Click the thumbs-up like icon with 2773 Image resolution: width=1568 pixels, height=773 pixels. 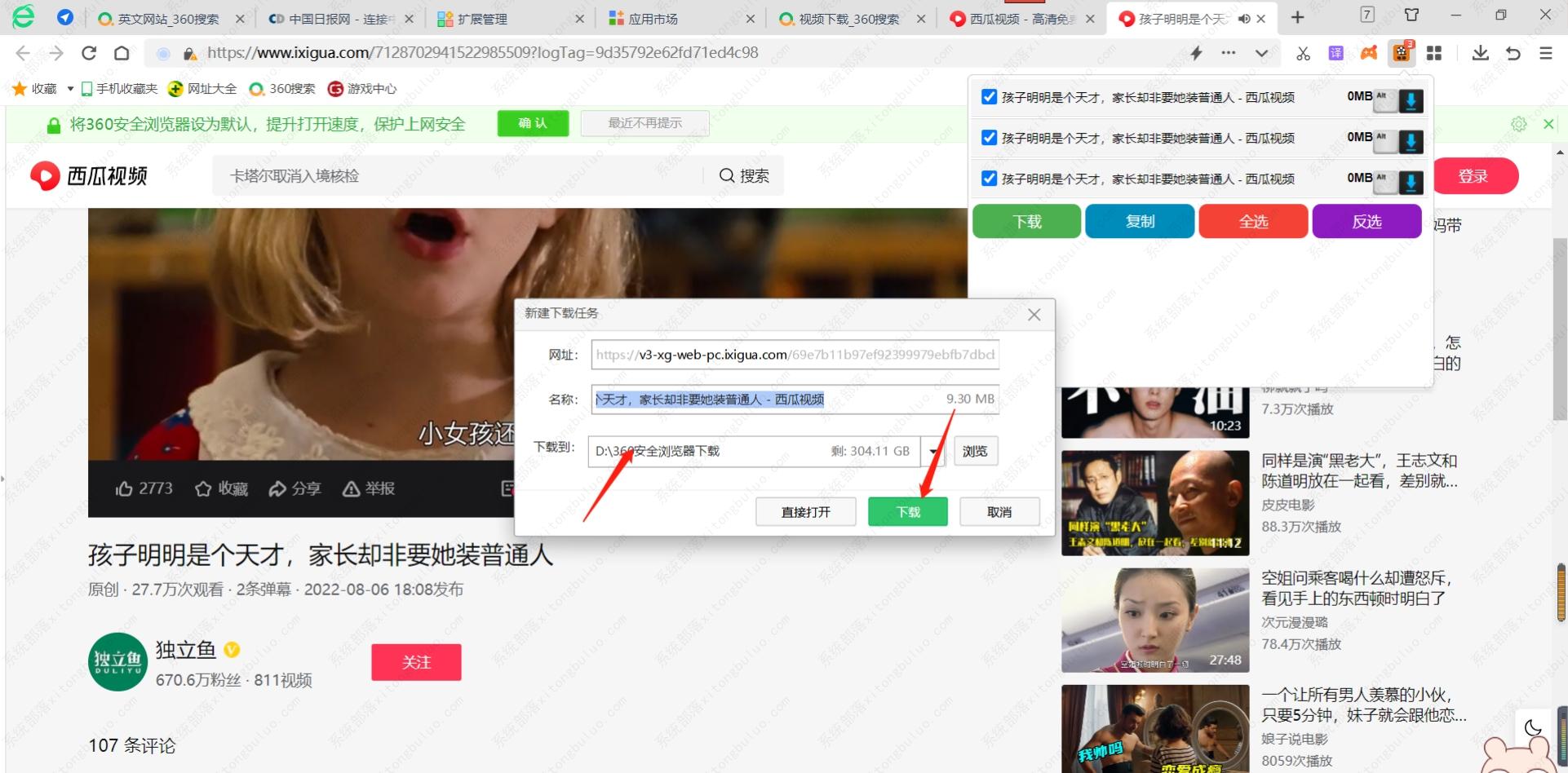point(125,488)
